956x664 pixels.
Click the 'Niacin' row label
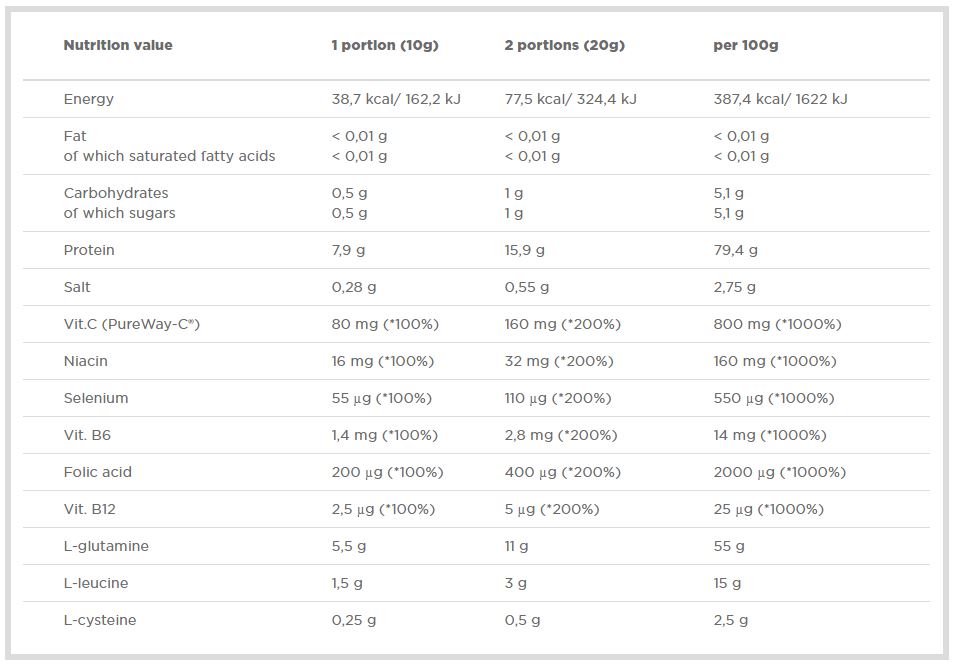[86, 361]
